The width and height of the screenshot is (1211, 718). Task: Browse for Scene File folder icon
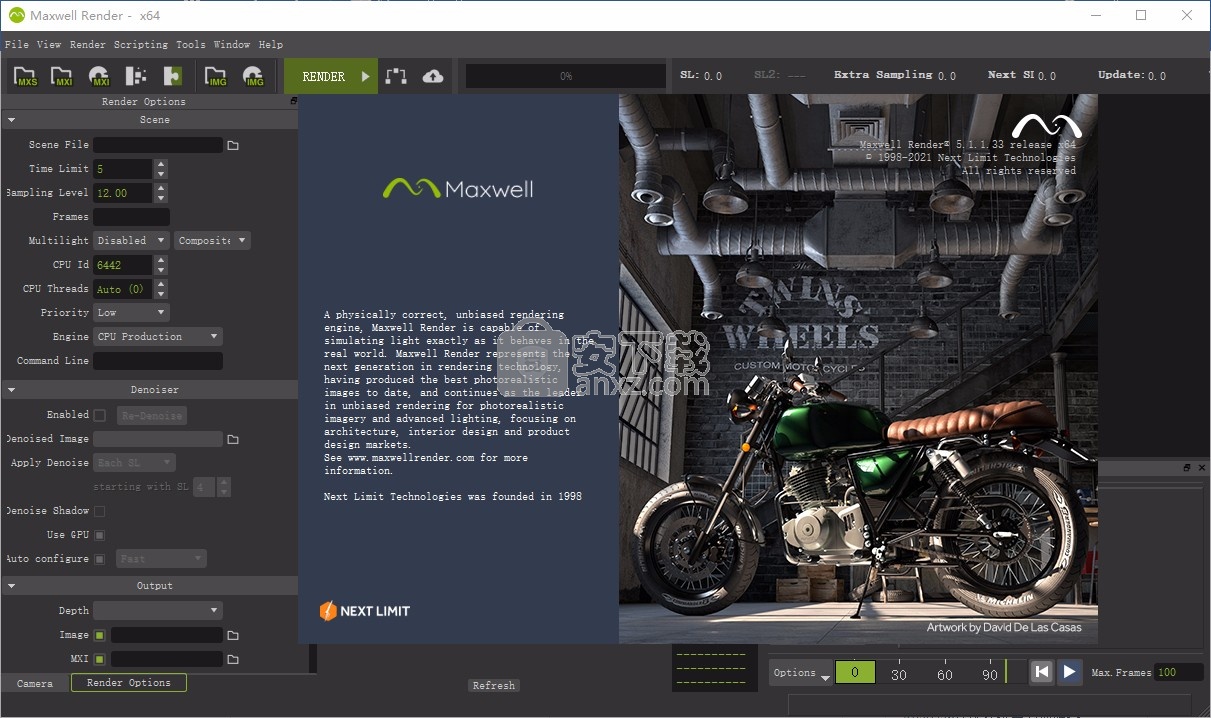(233, 145)
